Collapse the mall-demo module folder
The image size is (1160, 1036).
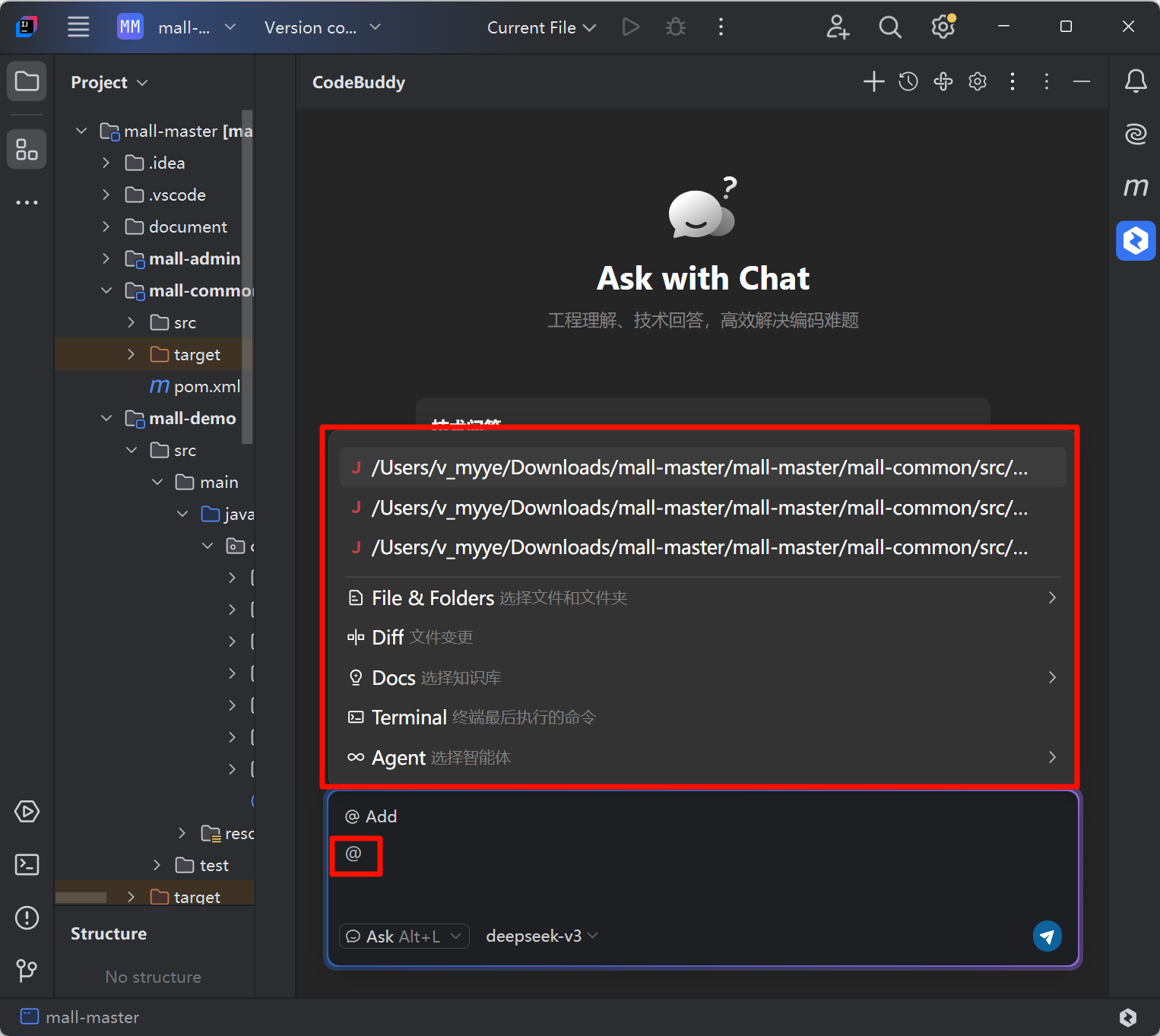pos(106,419)
